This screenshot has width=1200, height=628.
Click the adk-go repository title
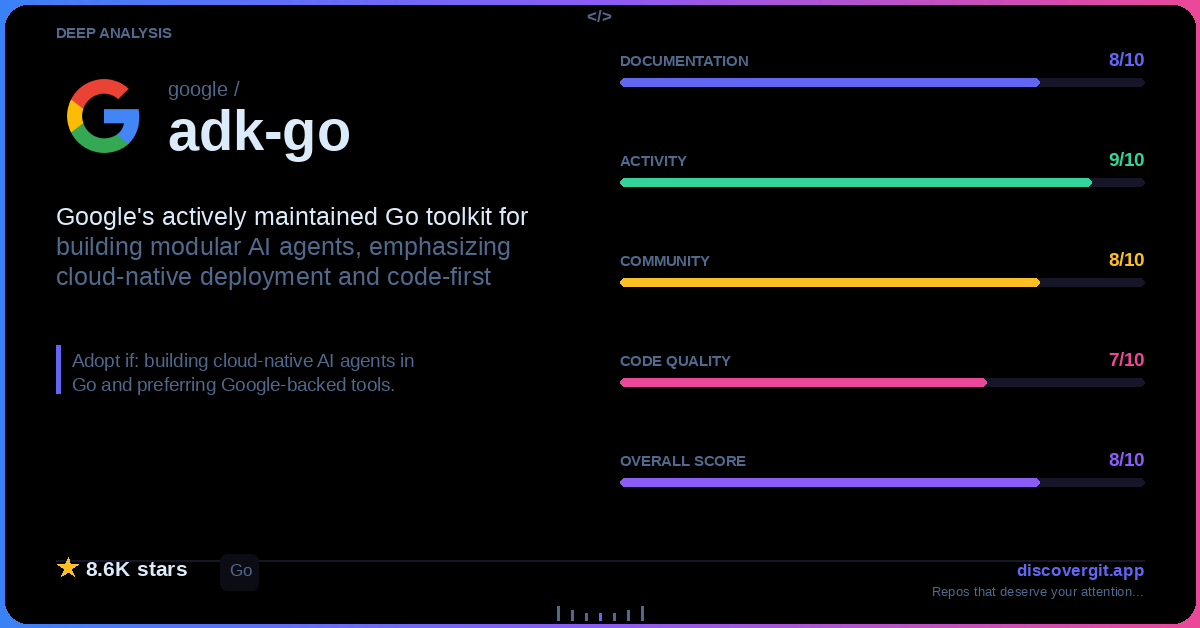coord(259,131)
